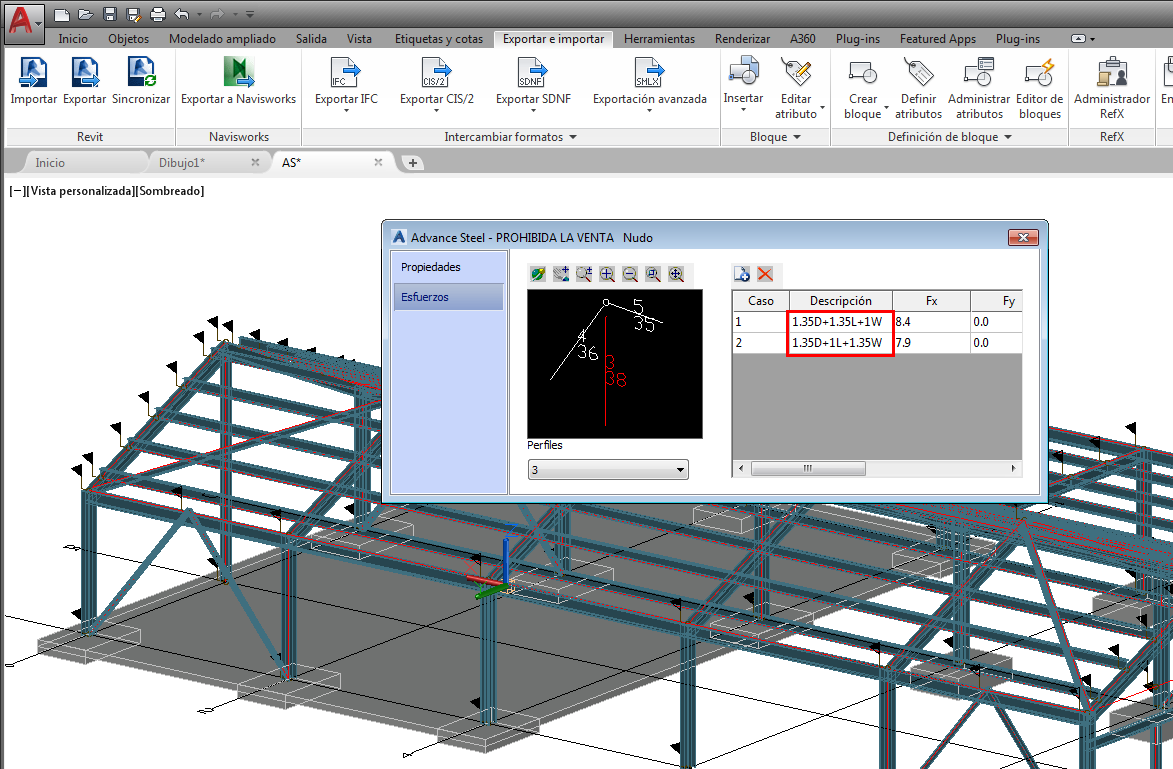Click the Importar Revit icon
The height and width of the screenshot is (769, 1173).
pos(33,73)
